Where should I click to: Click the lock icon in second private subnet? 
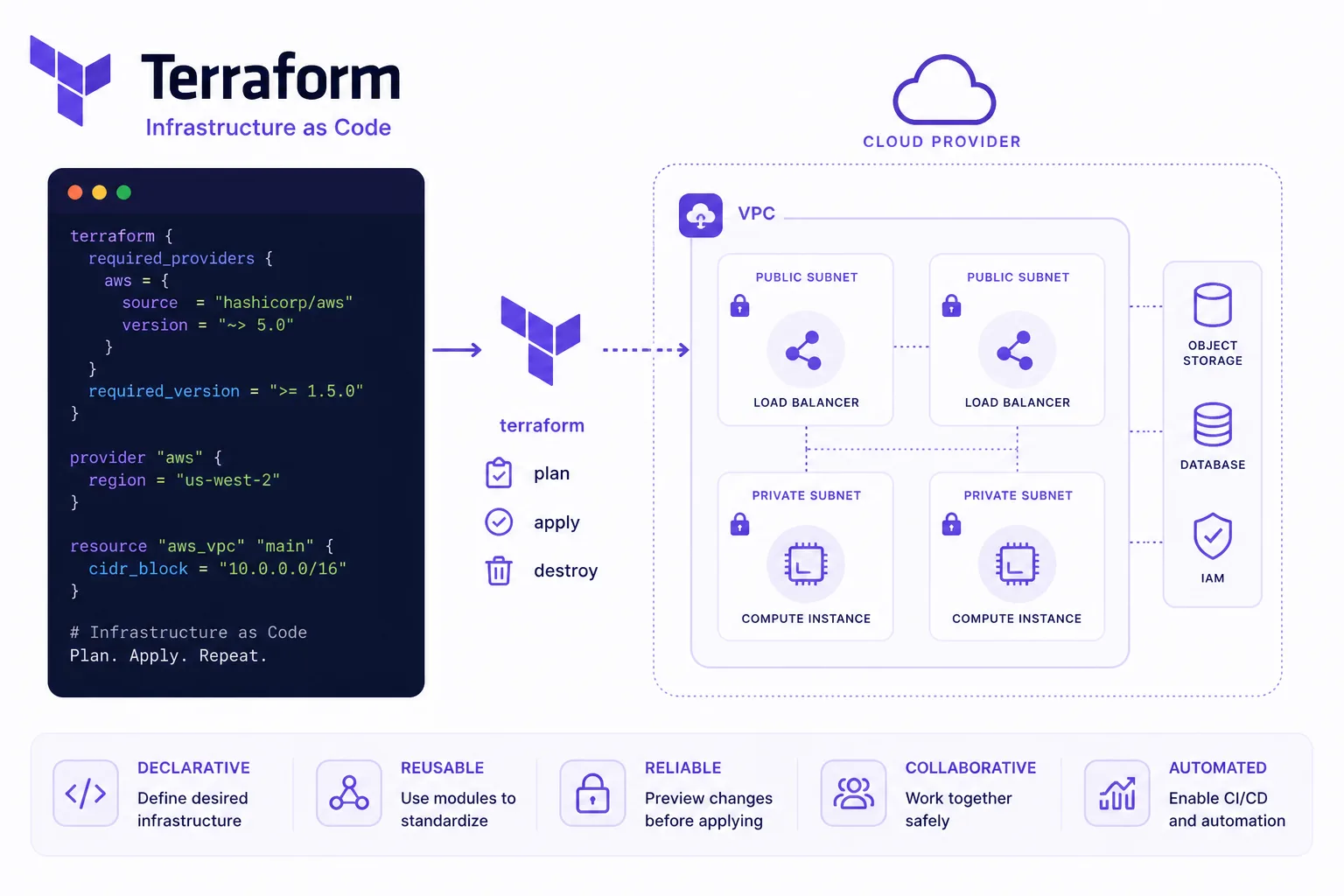951,523
